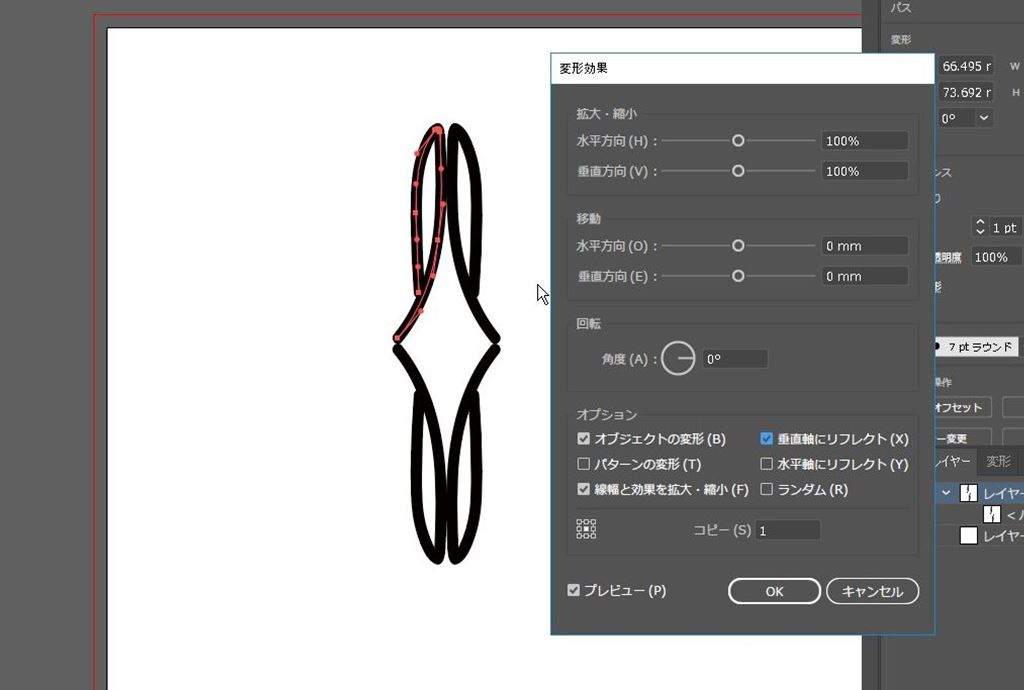Switch to the 変形 panel tab
This screenshot has width=1024, height=690.
(998, 461)
